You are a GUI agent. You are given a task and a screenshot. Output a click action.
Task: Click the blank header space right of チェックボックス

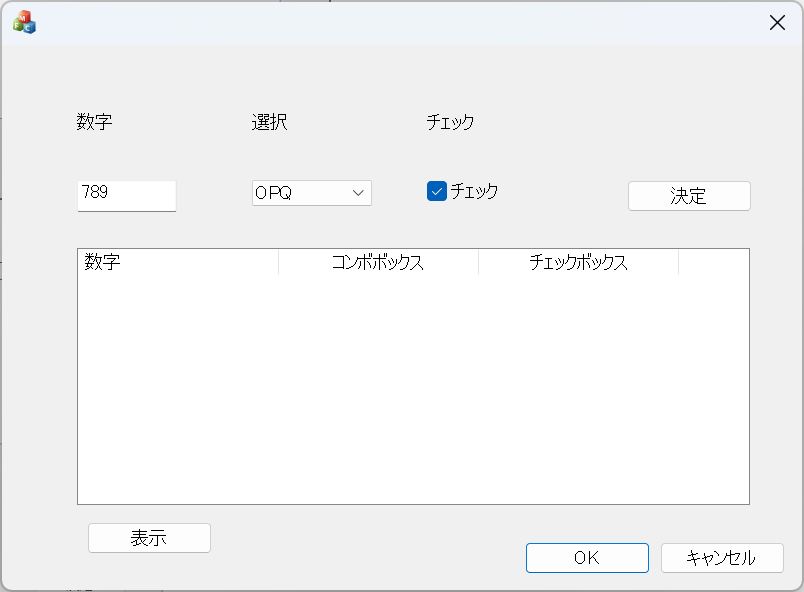[x=713, y=262]
